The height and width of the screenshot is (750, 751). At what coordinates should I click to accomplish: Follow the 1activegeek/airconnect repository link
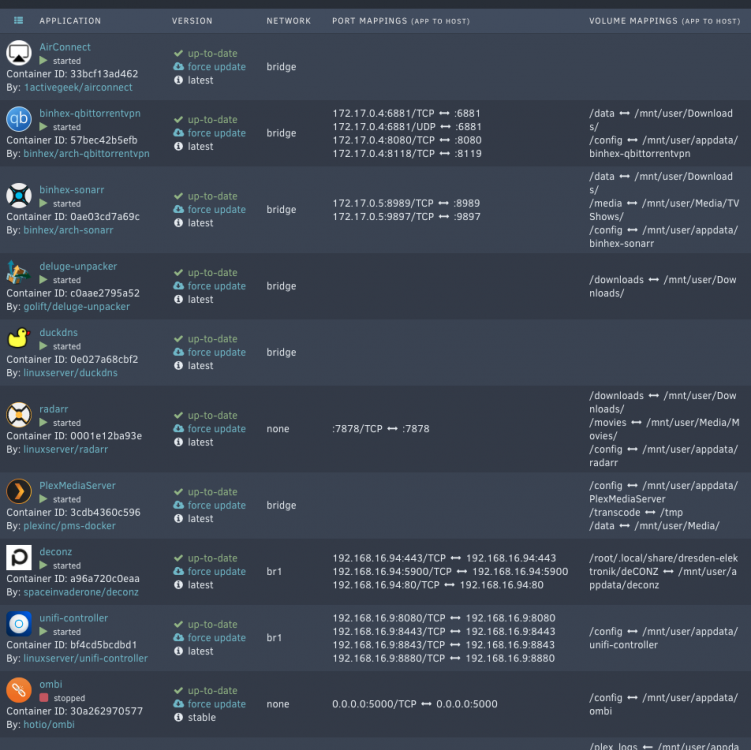tap(78, 88)
